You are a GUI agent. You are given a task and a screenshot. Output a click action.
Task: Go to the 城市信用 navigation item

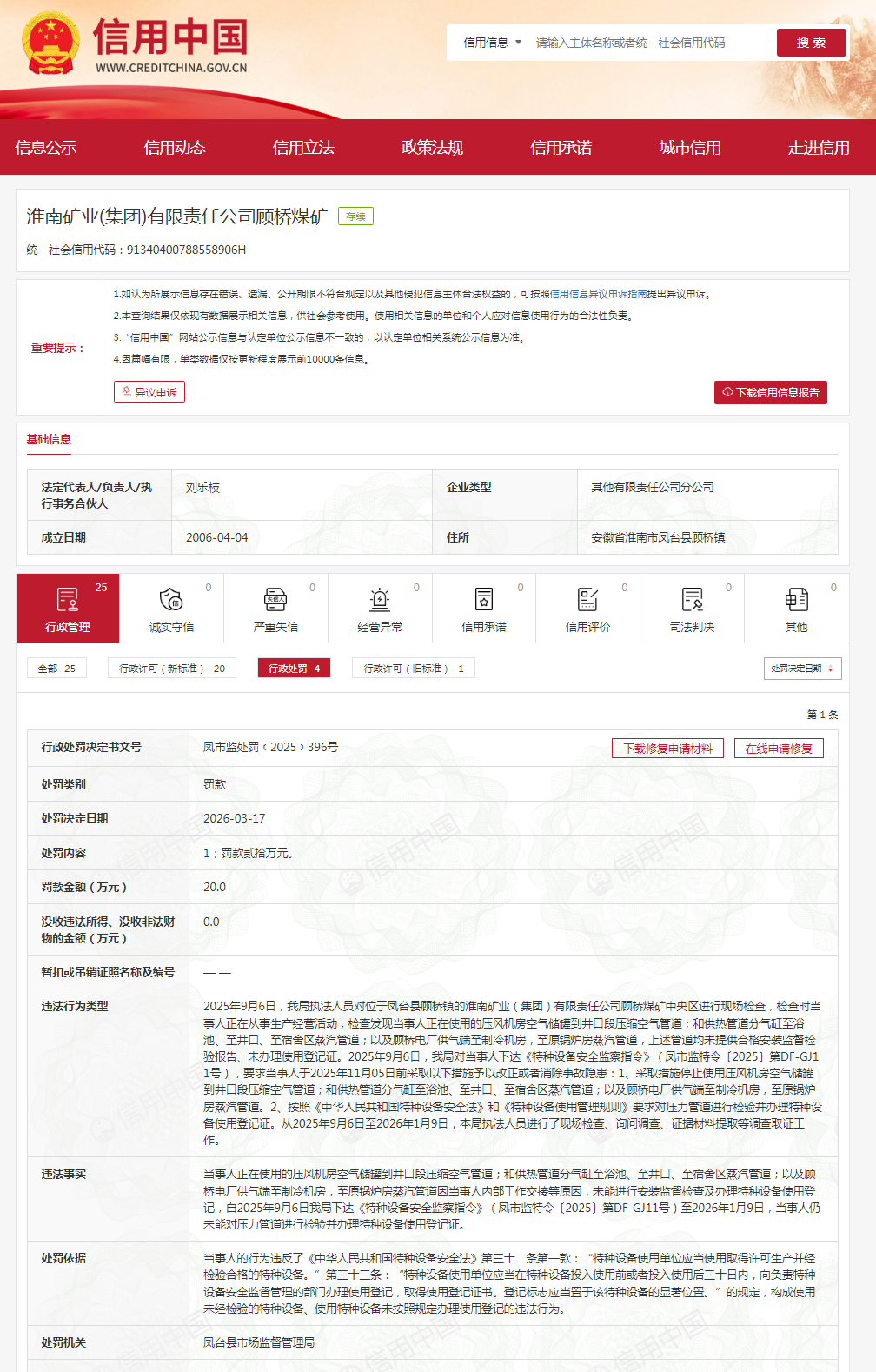pos(689,148)
